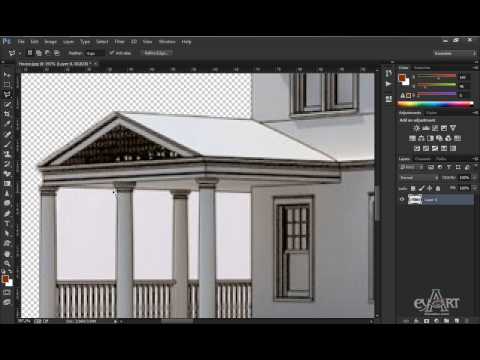This screenshot has height=360, width=480.
Task: Select the Brush tool
Action: tap(7, 144)
